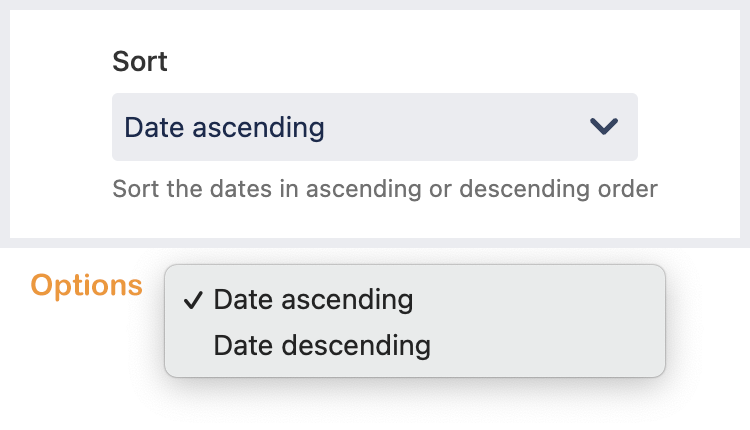The image size is (750, 430).
Task: Expand the Sort combo box via its down arrow
Action: 604,127
